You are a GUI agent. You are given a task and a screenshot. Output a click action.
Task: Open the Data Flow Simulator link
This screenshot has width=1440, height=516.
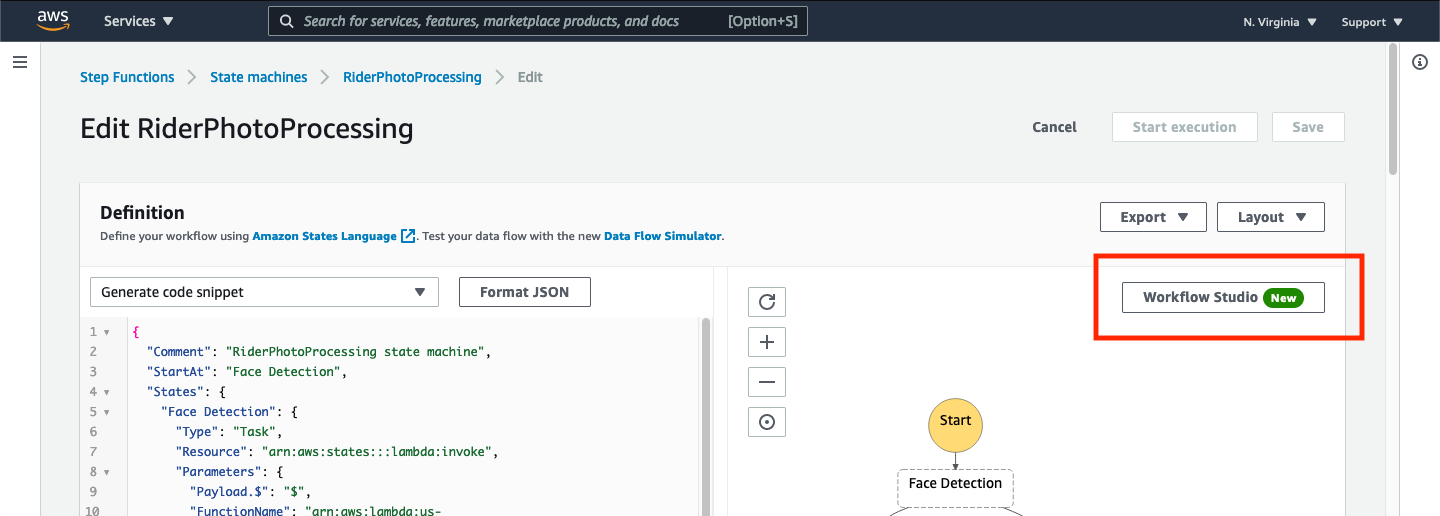coord(662,236)
